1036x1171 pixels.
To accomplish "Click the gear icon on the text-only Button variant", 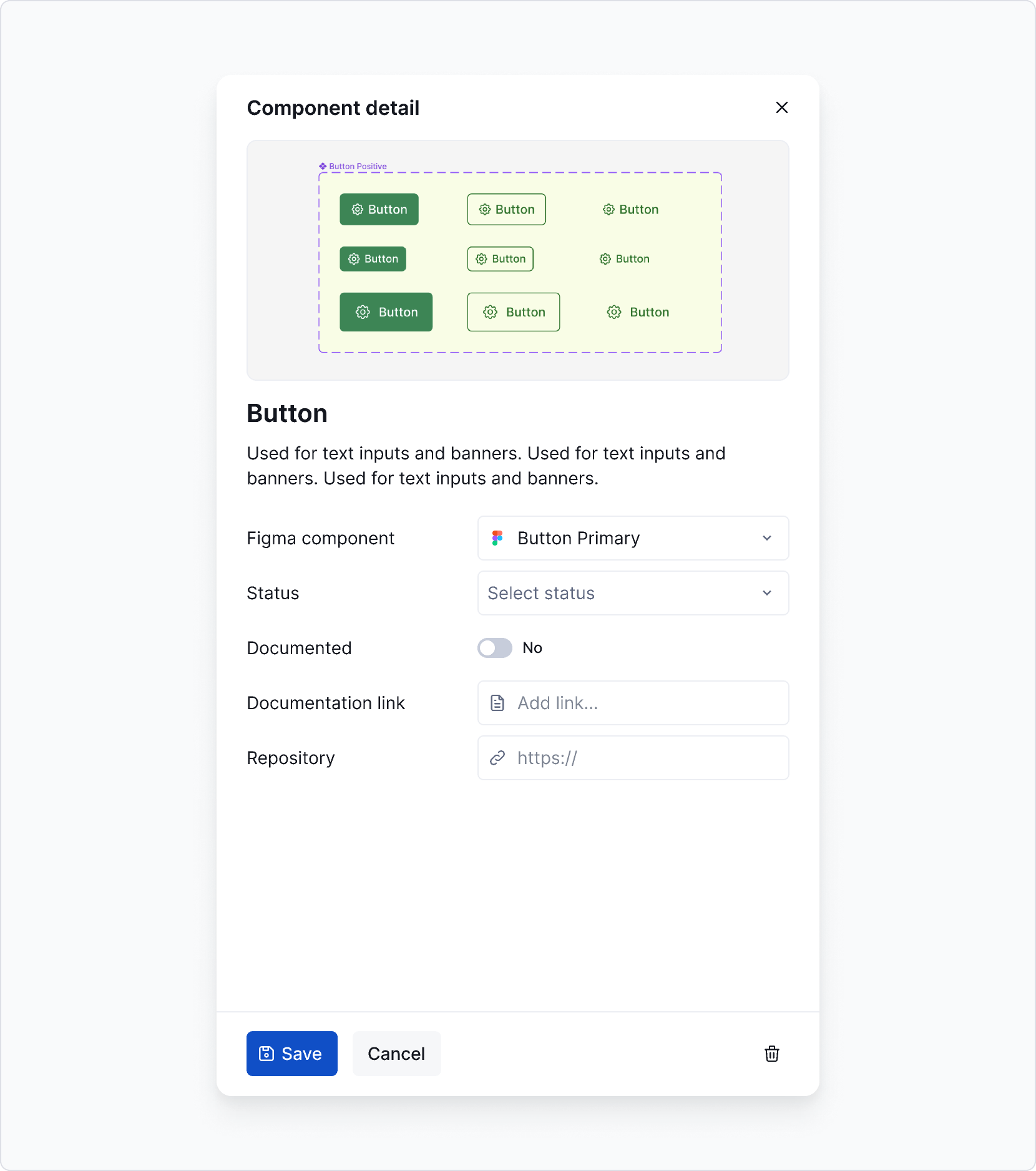I will [608, 209].
